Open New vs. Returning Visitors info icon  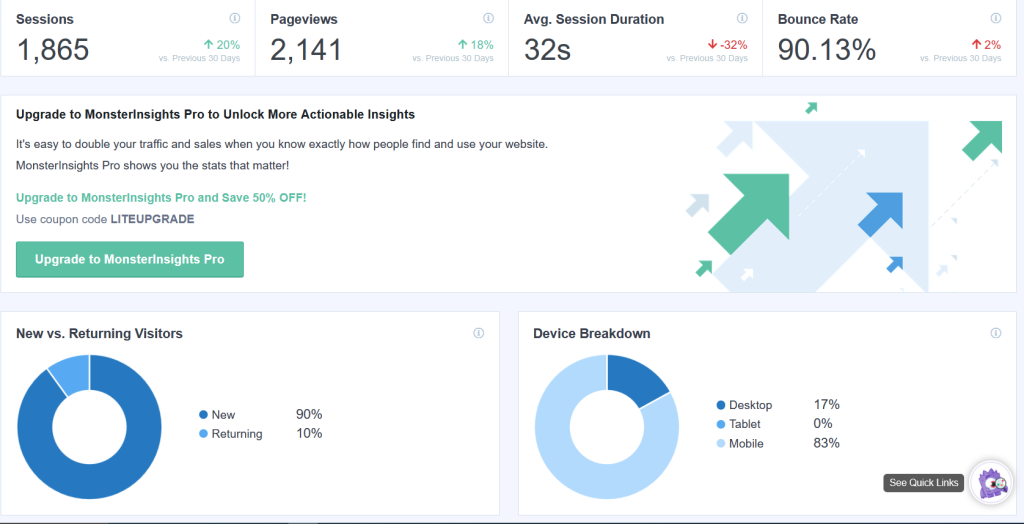479,333
